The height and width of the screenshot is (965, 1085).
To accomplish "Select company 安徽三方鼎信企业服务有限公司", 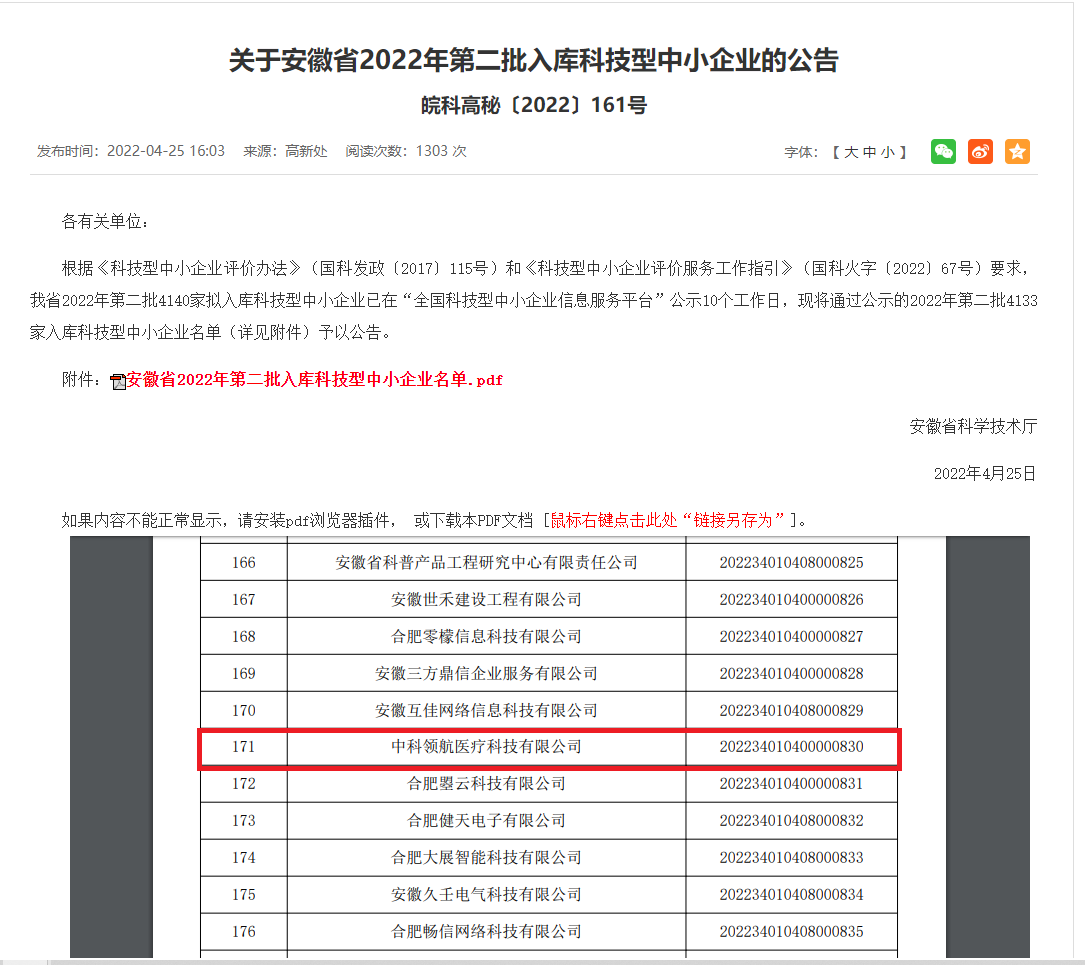I will tap(486, 674).
